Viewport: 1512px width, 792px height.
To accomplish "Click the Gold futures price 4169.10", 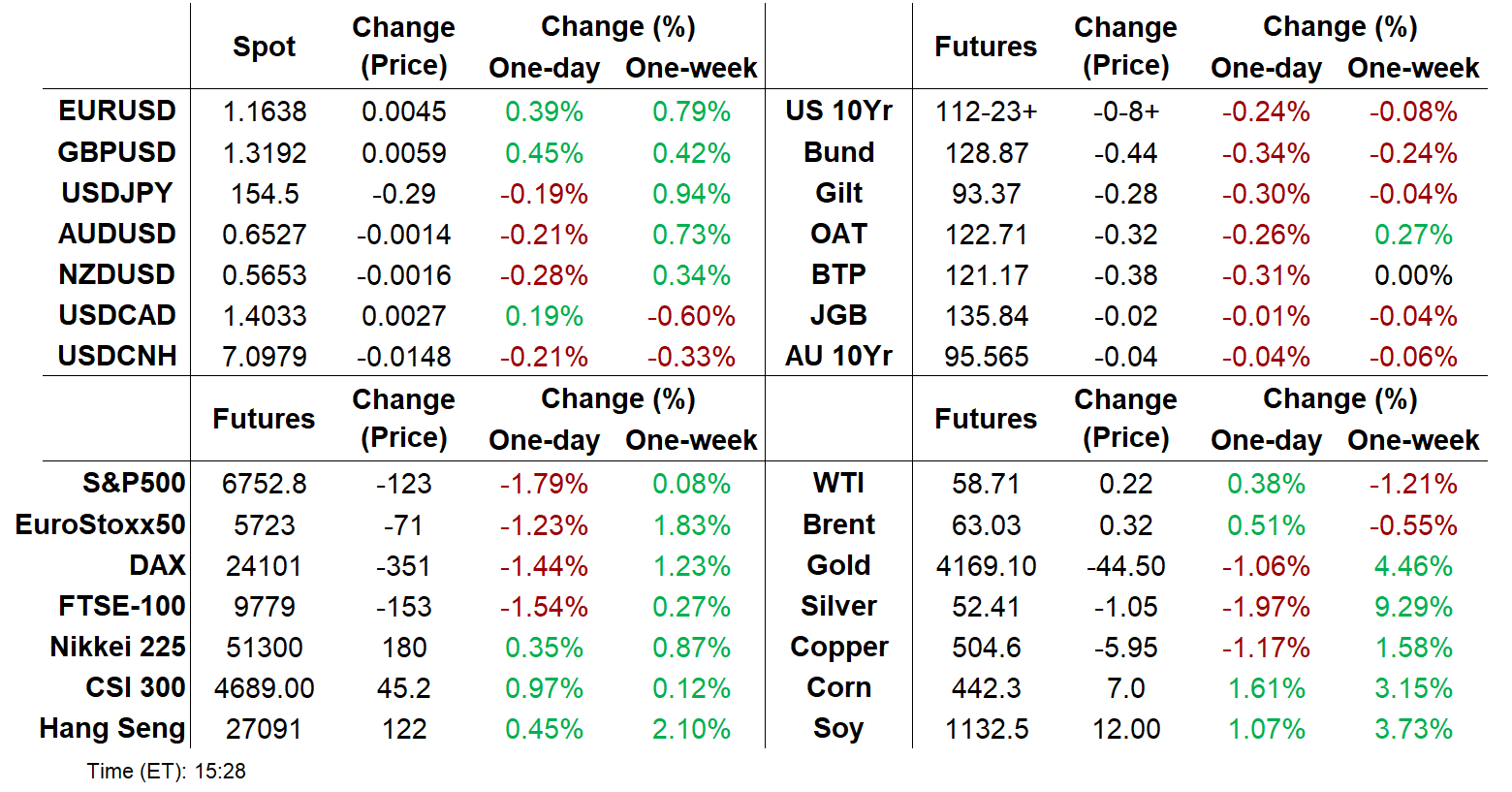I will 986,566.
